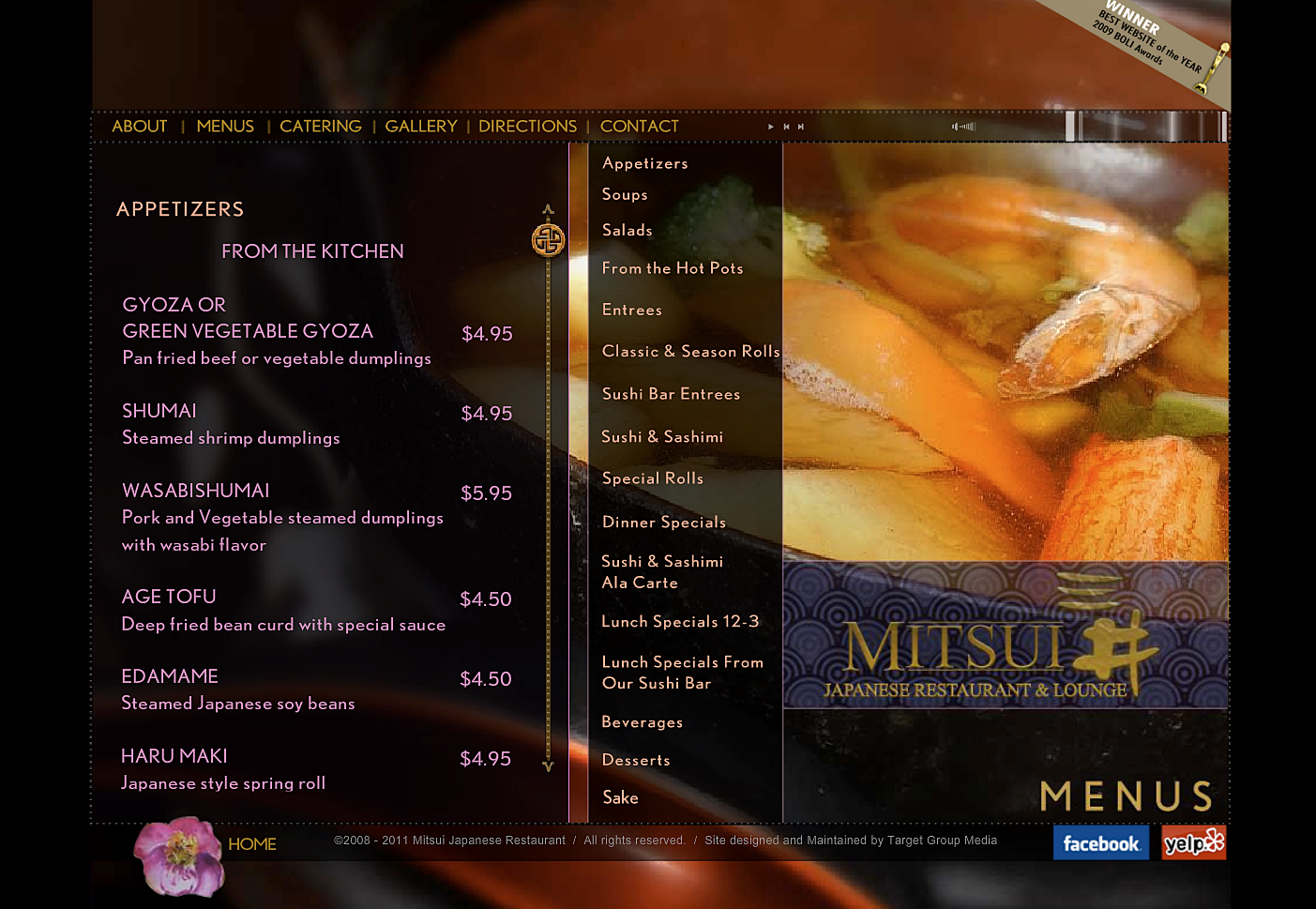Select the Salads menu category
This screenshot has height=909, width=1316.
[x=628, y=230]
